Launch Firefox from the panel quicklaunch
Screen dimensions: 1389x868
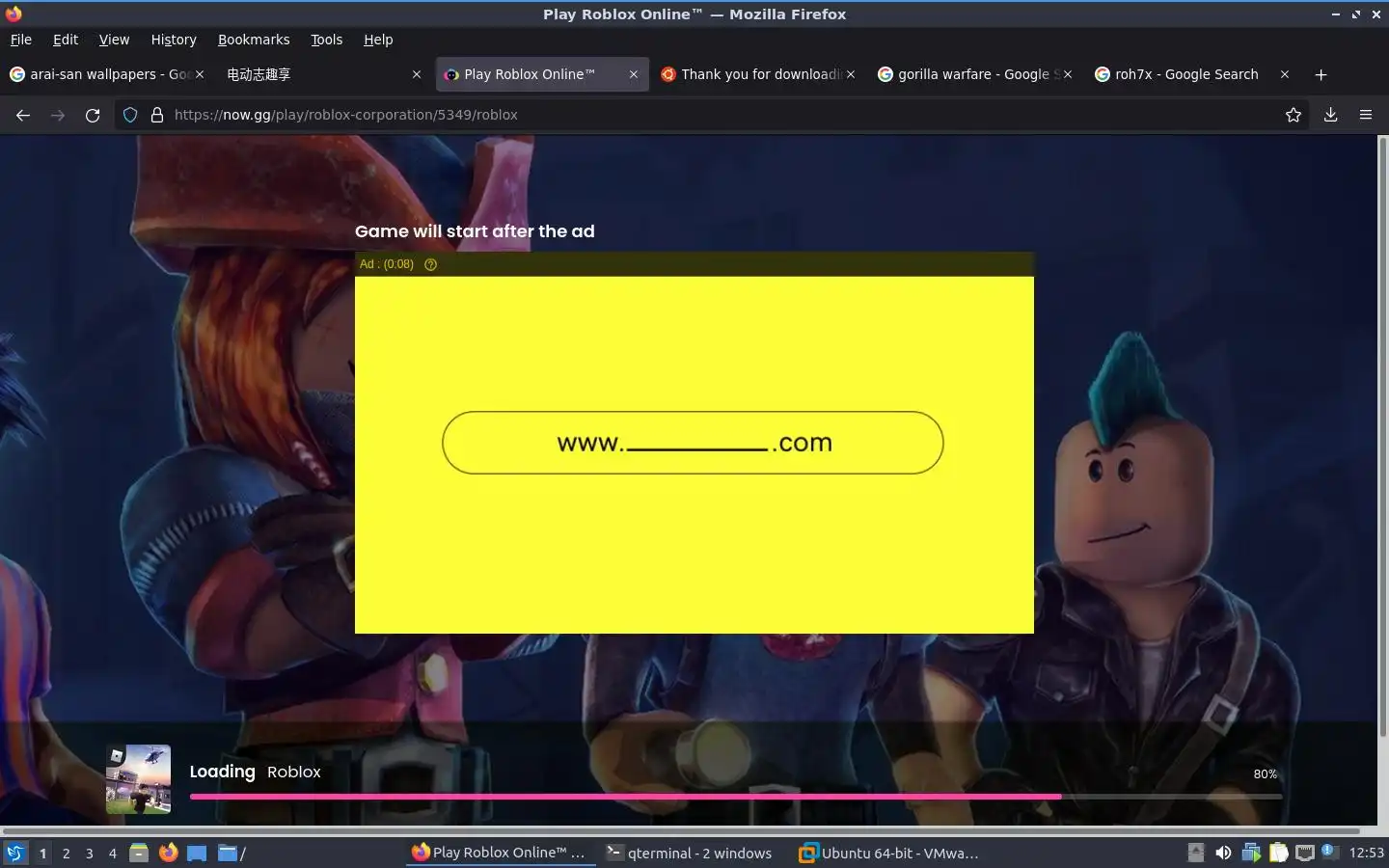pyautogui.click(x=168, y=853)
